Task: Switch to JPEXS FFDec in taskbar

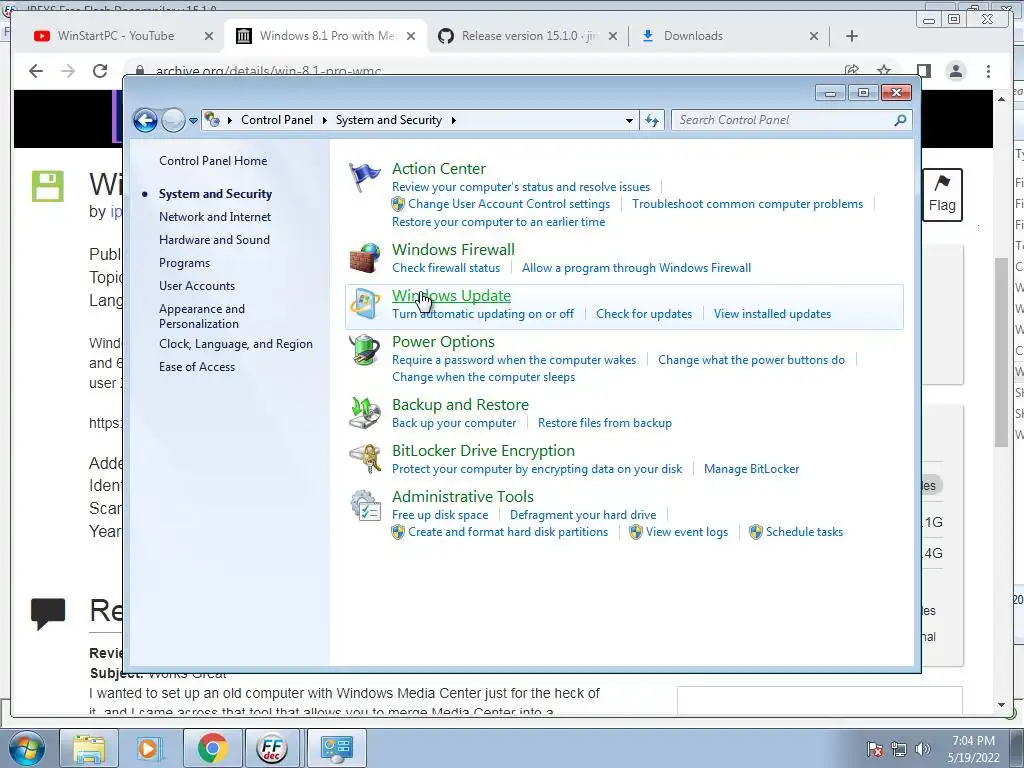Action: 272,748
